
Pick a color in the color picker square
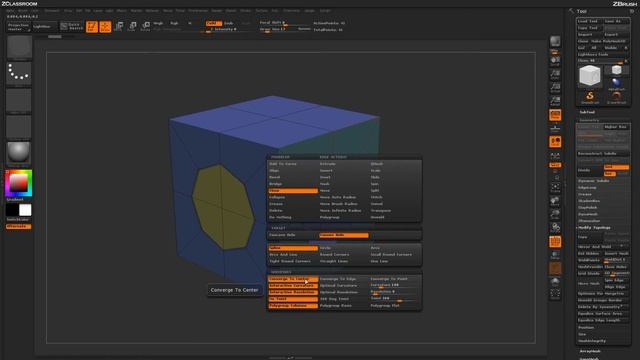[x=18, y=183]
